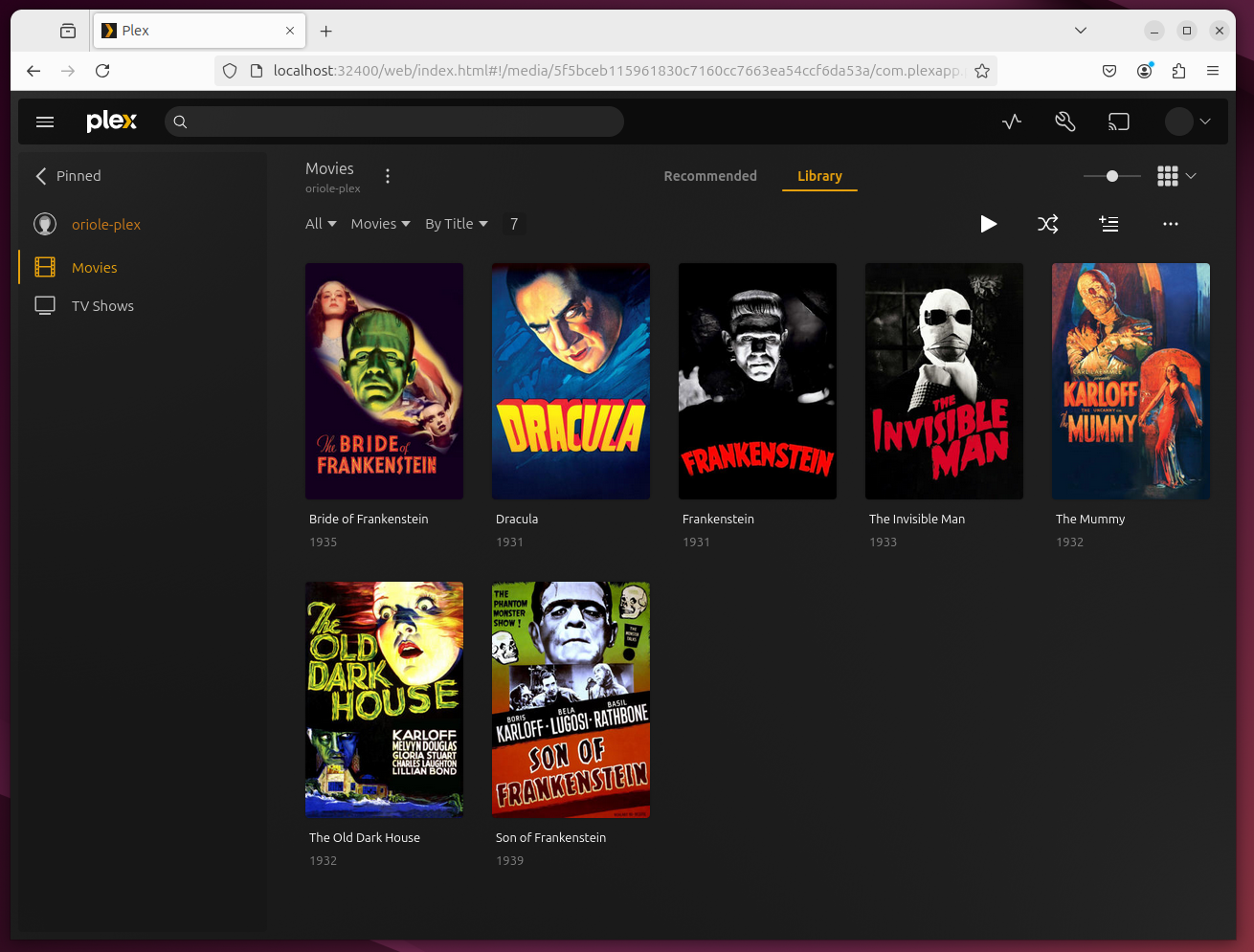The image size is (1254, 952).
Task: Open the grid view mode dropdown
Action: [x=1176, y=176]
